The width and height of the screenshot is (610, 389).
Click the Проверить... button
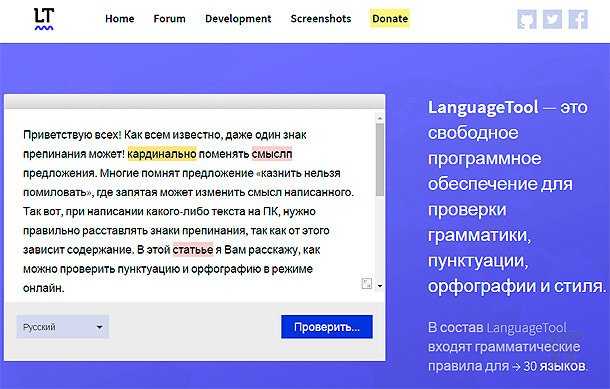pyautogui.click(x=327, y=327)
